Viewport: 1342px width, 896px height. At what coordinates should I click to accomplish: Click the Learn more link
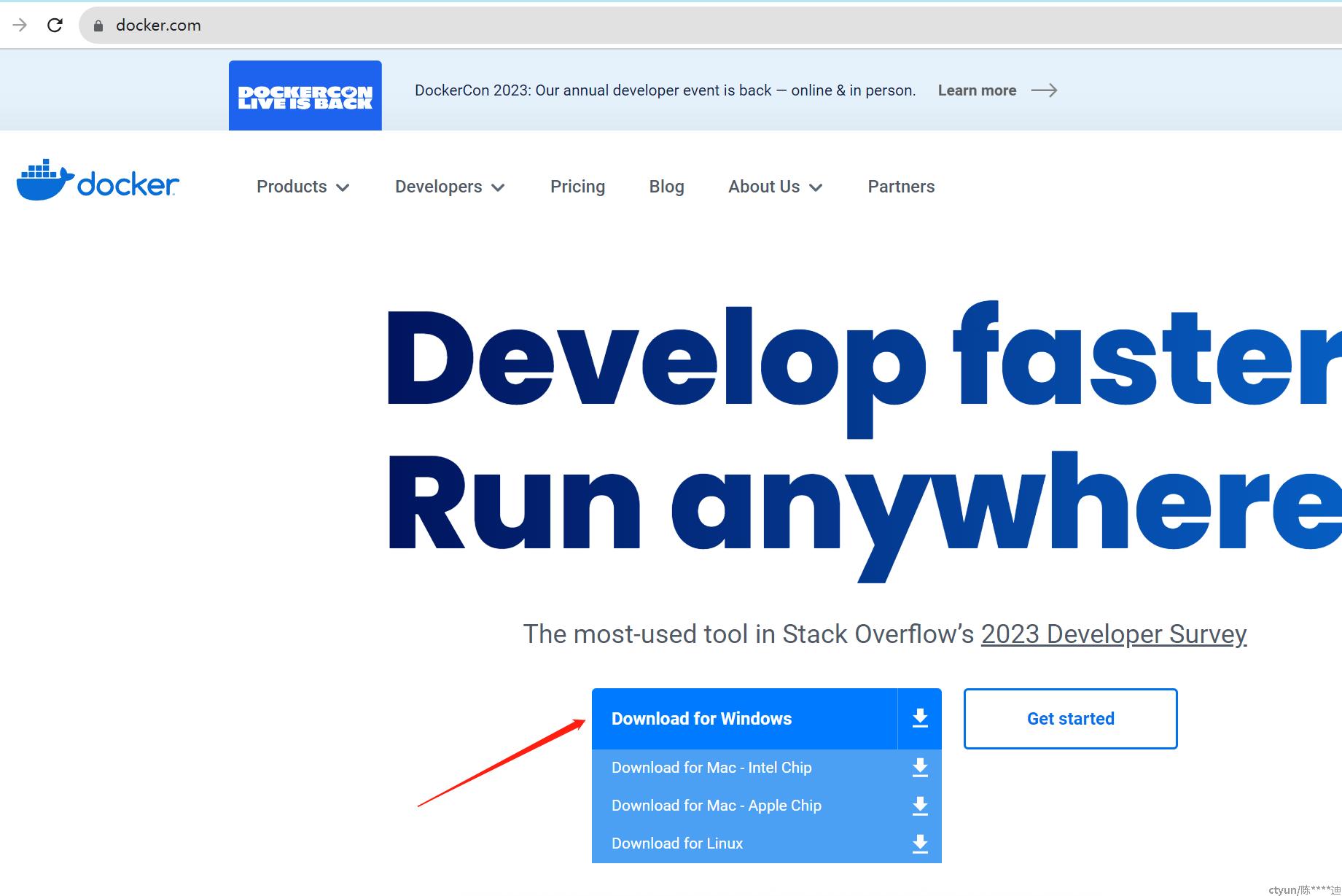[x=977, y=90]
